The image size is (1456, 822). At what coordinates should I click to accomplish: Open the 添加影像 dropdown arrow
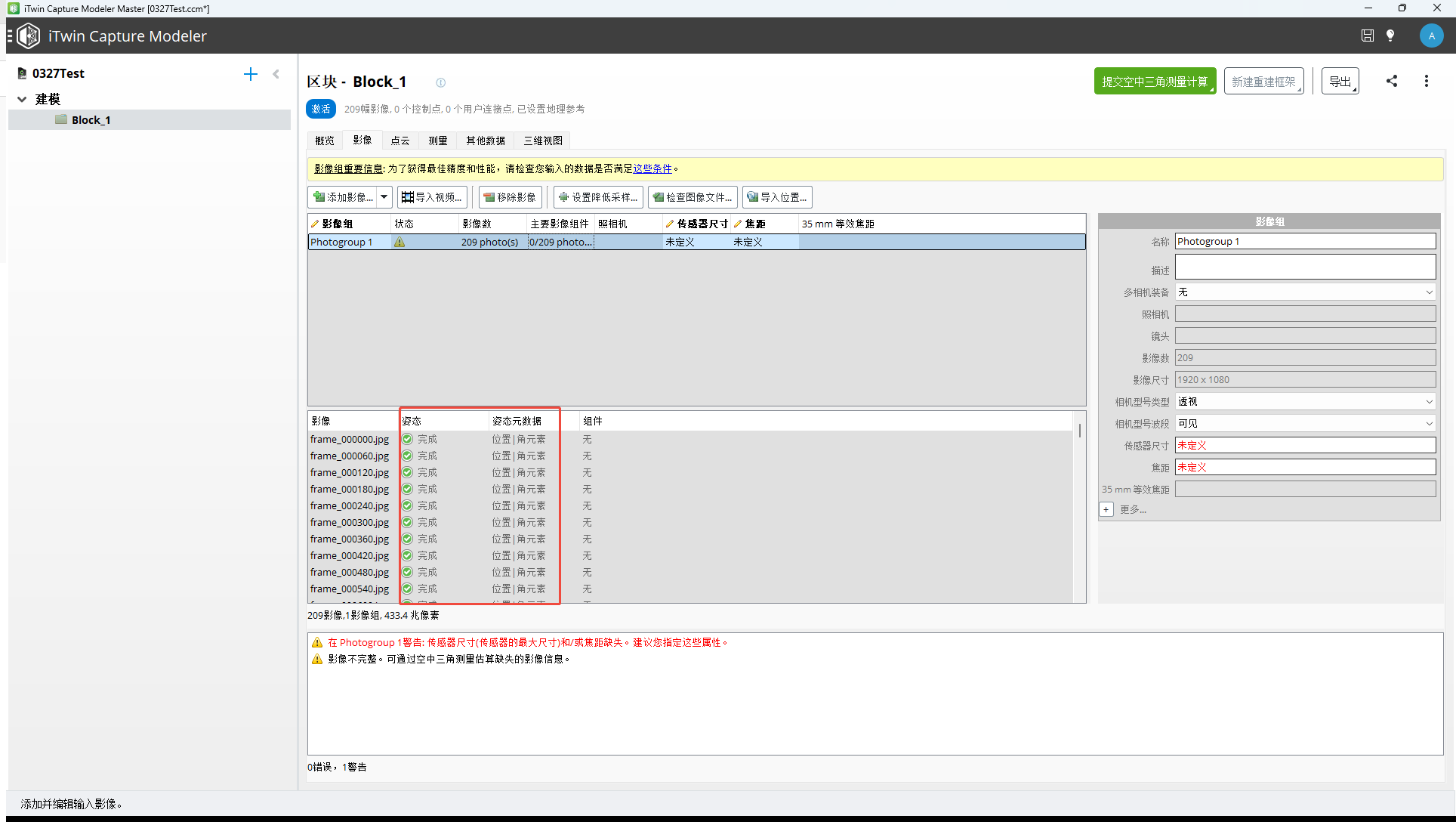pyautogui.click(x=384, y=197)
